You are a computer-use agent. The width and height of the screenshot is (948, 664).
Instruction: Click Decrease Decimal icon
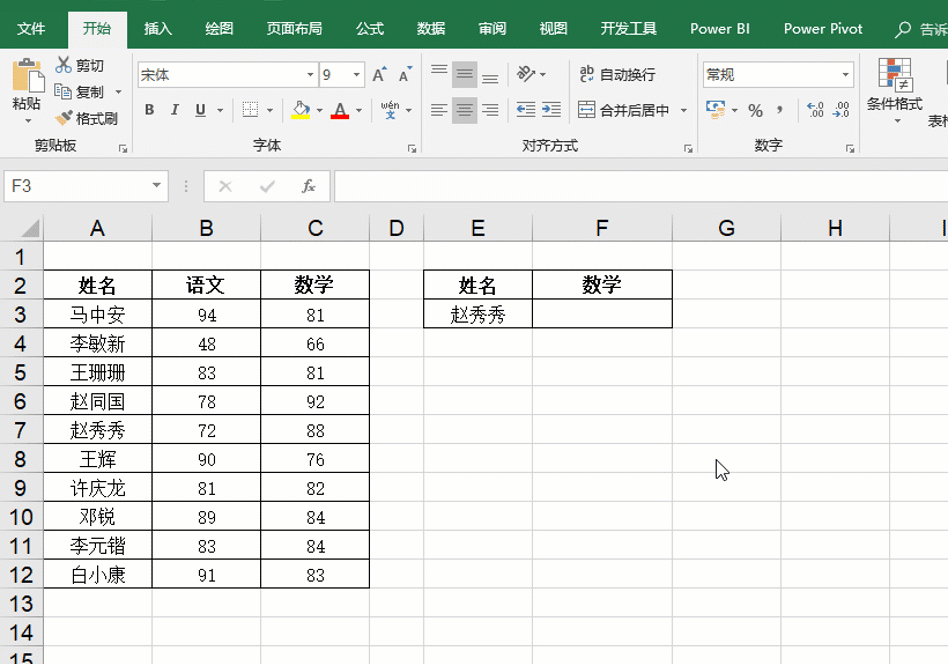[x=841, y=109]
